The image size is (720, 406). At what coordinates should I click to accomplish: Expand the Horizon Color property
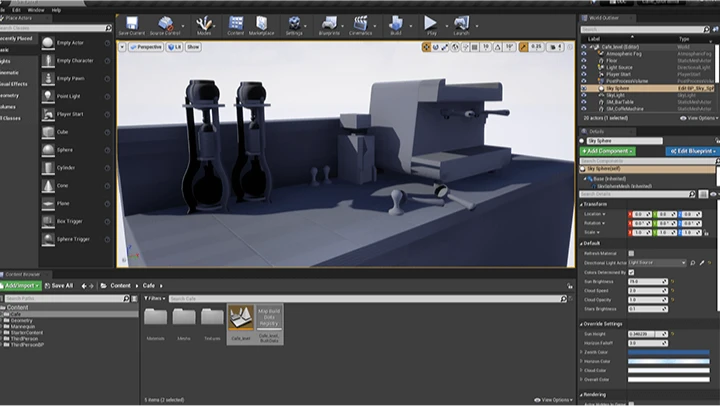[581, 361]
